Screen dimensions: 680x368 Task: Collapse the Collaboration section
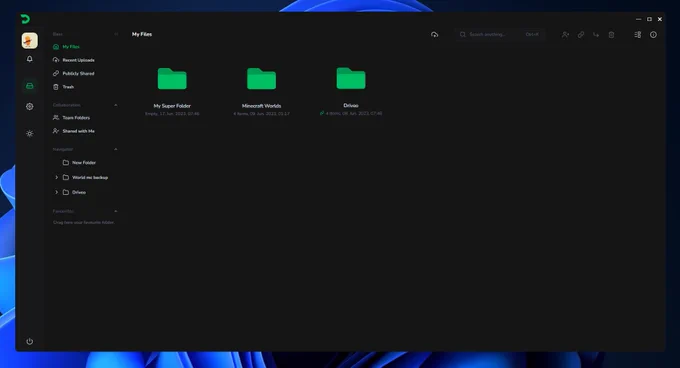click(x=116, y=105)
